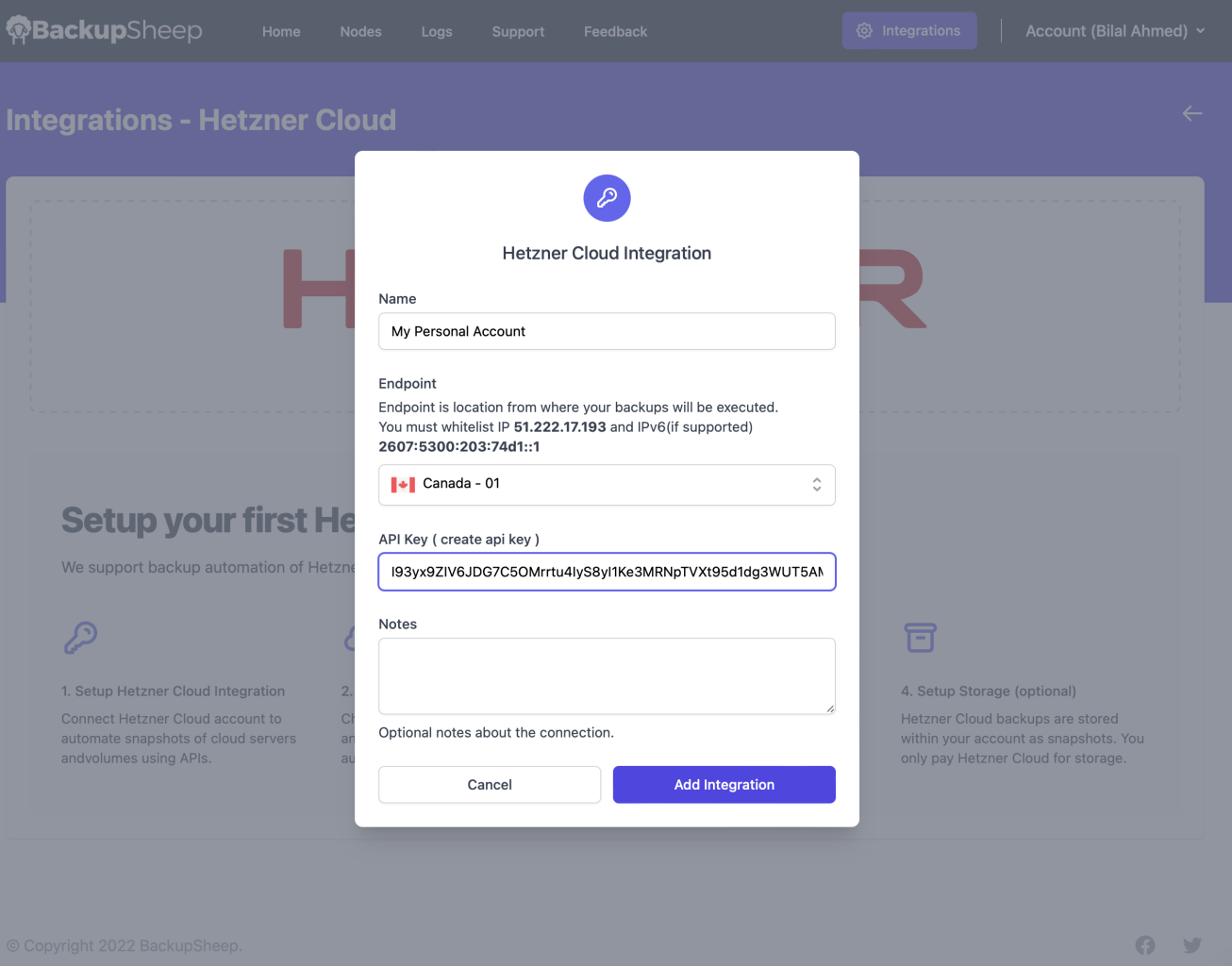Viewport: 1232px width, 966px height.
Task: Click inside the Notes text area
Action: 607,675
